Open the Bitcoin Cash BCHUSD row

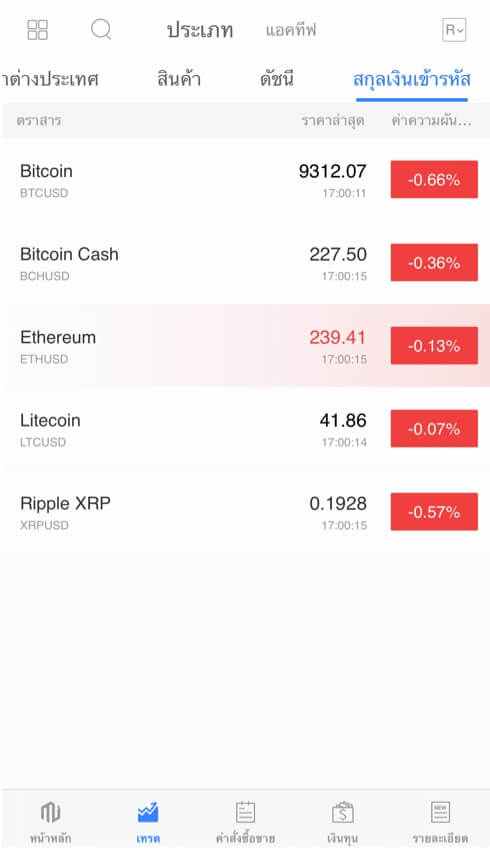pyautogui.click(x=245, y=263)
